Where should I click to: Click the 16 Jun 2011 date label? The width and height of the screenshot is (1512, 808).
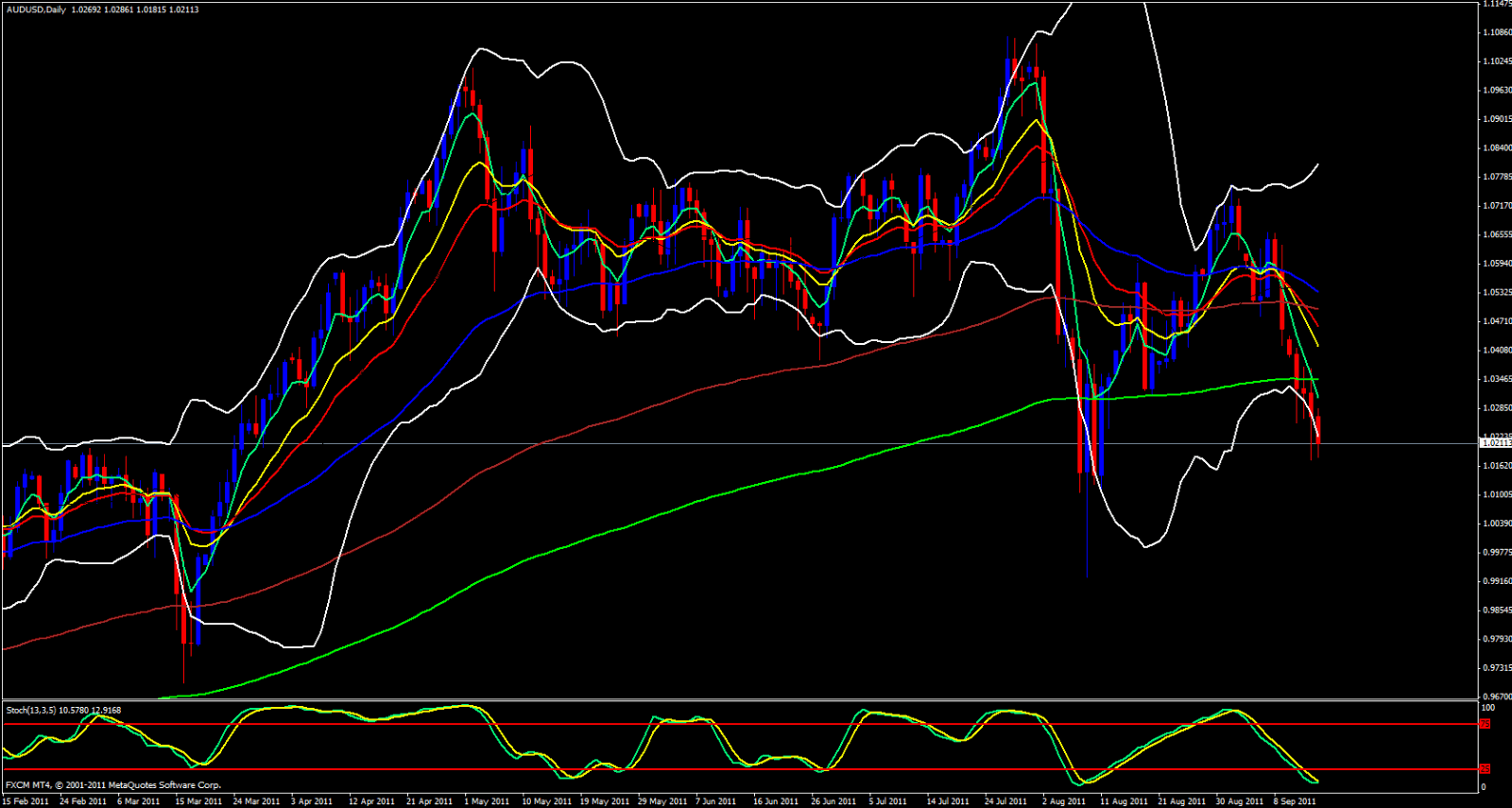point(776,801)
